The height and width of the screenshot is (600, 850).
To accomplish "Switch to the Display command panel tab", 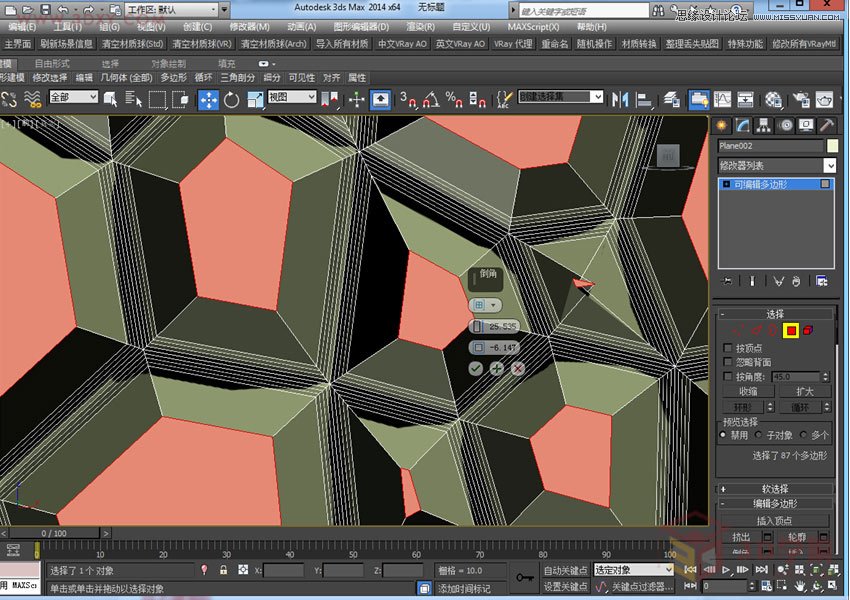I will point(806,126).
